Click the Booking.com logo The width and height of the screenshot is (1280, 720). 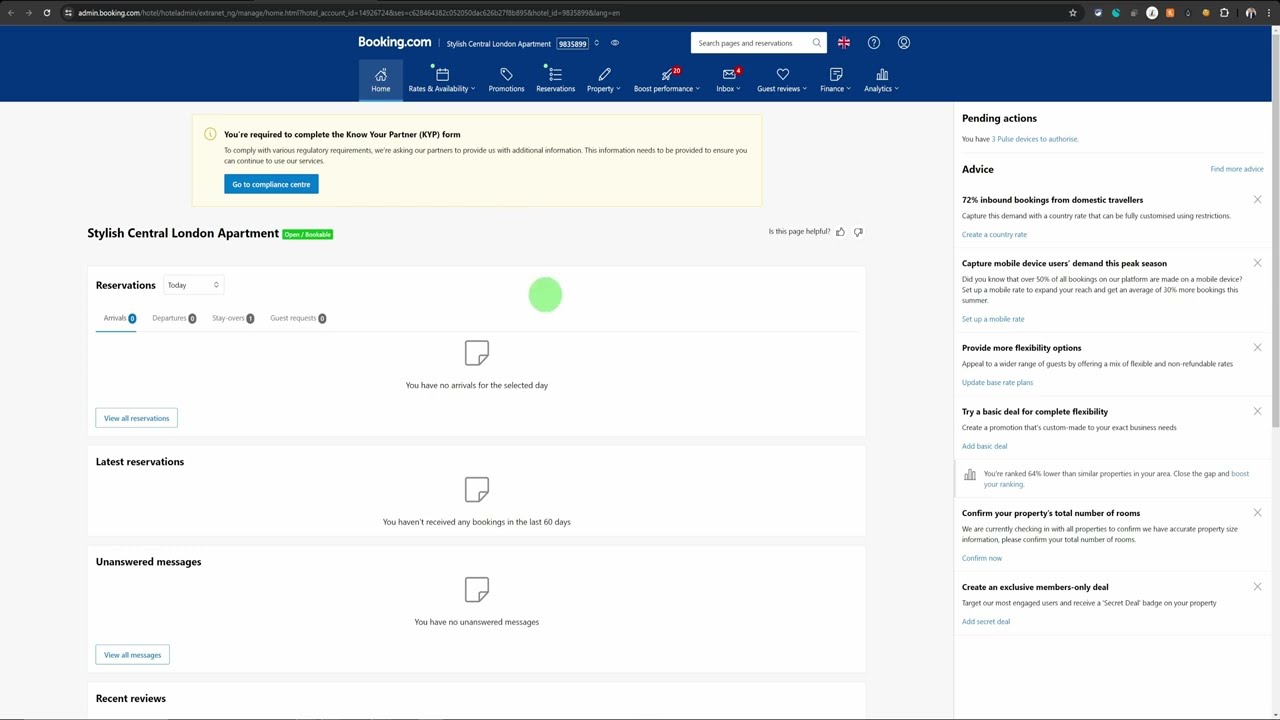394,43
